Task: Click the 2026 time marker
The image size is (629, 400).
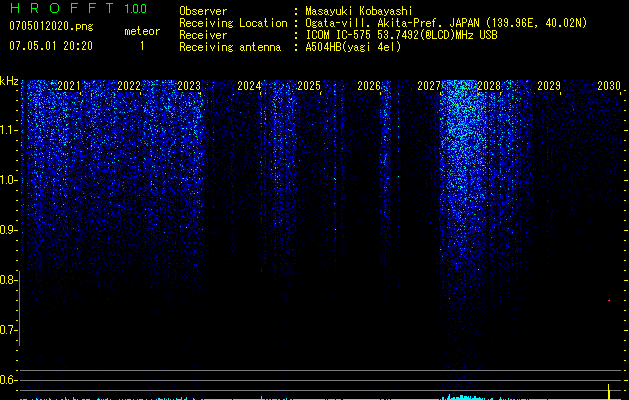Action: (369, 85)
